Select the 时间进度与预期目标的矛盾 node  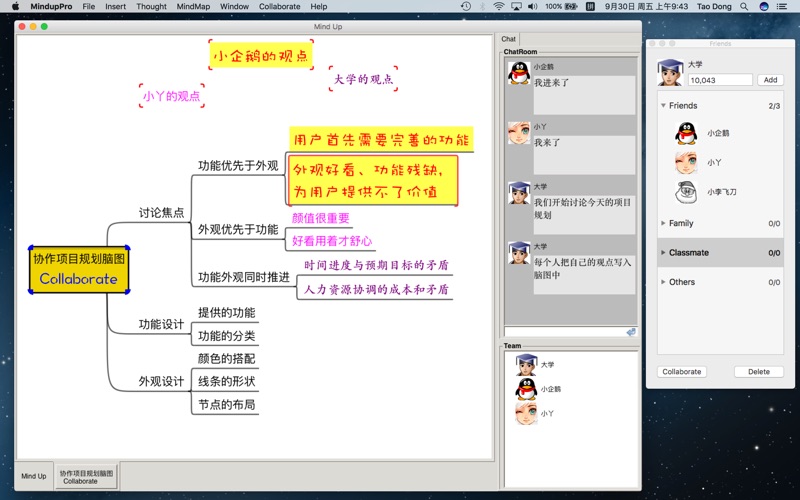coord(376,265)
